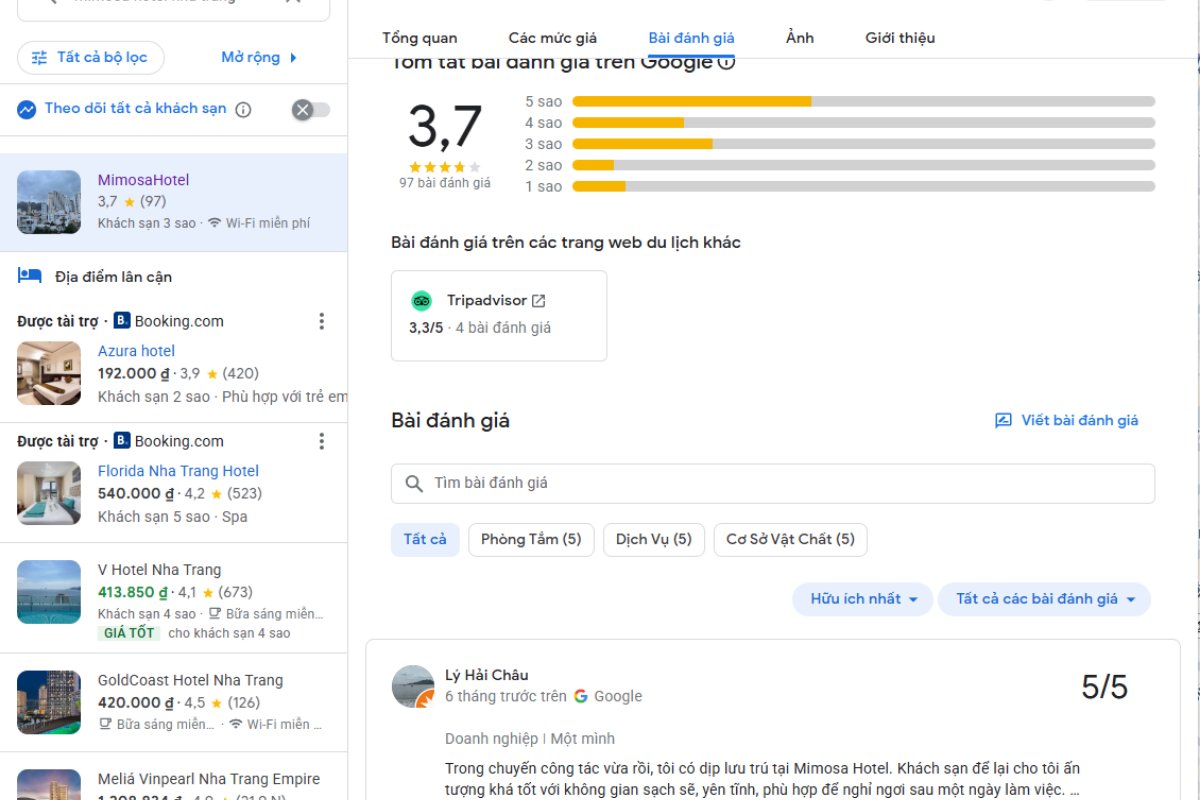Click the info icon beside hotel tracking option
Viewport: 1200px width, 800px height.
coord(243,109)
